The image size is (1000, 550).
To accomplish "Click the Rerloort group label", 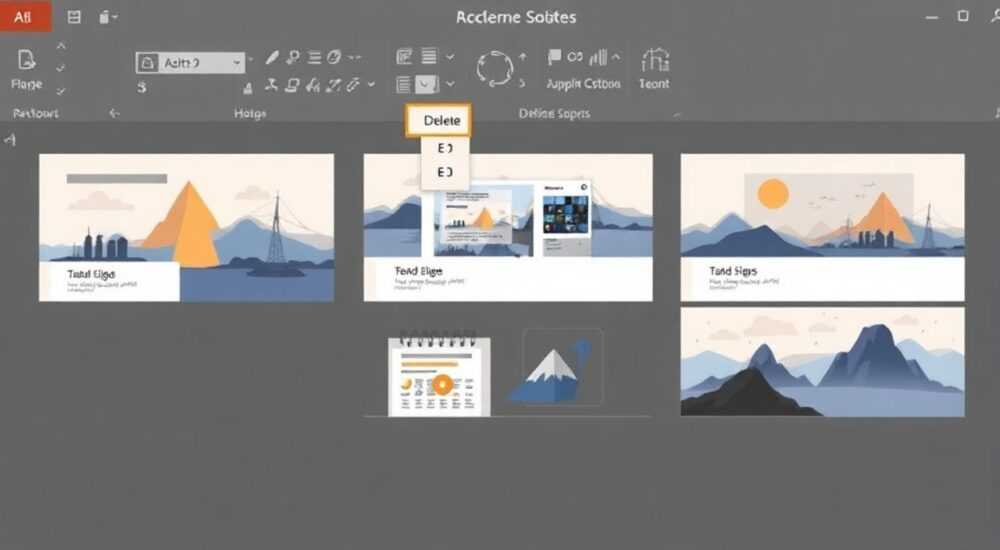I will coord(36,114).
